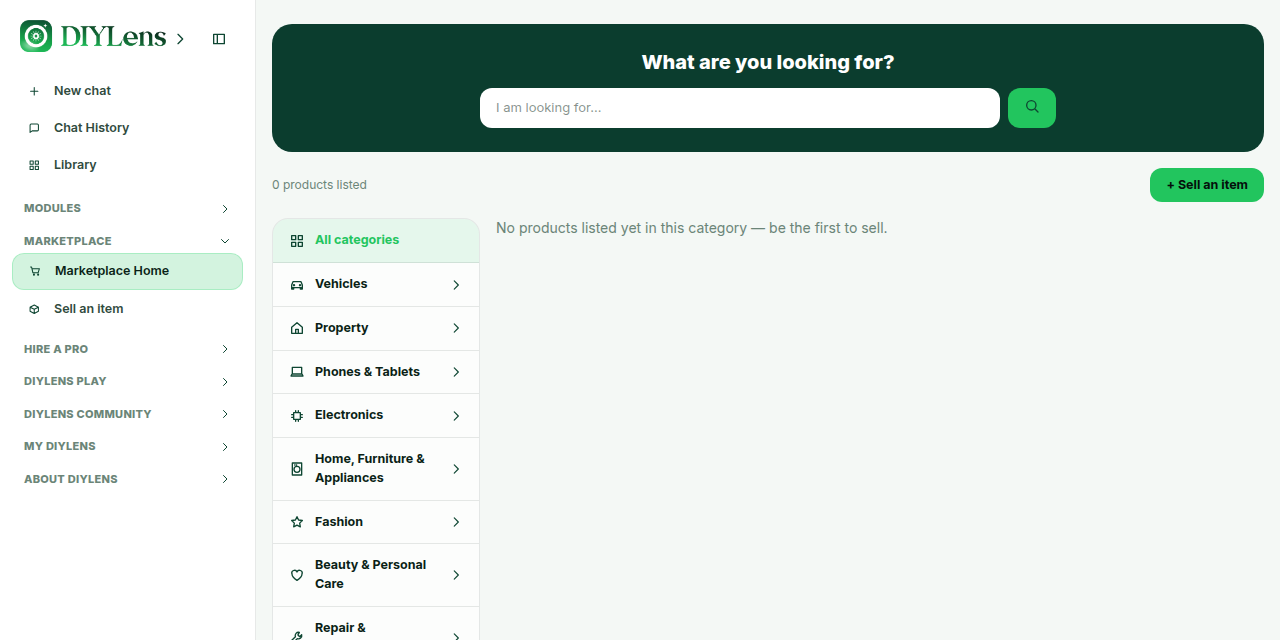The height and width of the screenshot is (640, 1280).
Task: Click the 'No products listed yet' message
Action: (x=692, y=228)
